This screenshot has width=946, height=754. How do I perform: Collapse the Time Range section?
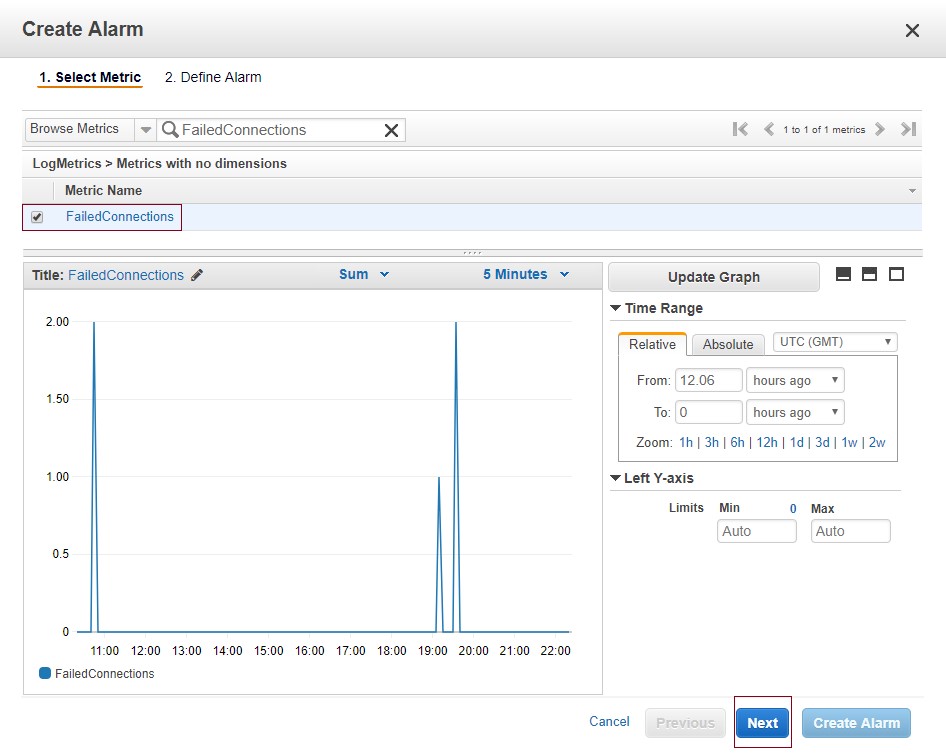[x=615, y=308]
